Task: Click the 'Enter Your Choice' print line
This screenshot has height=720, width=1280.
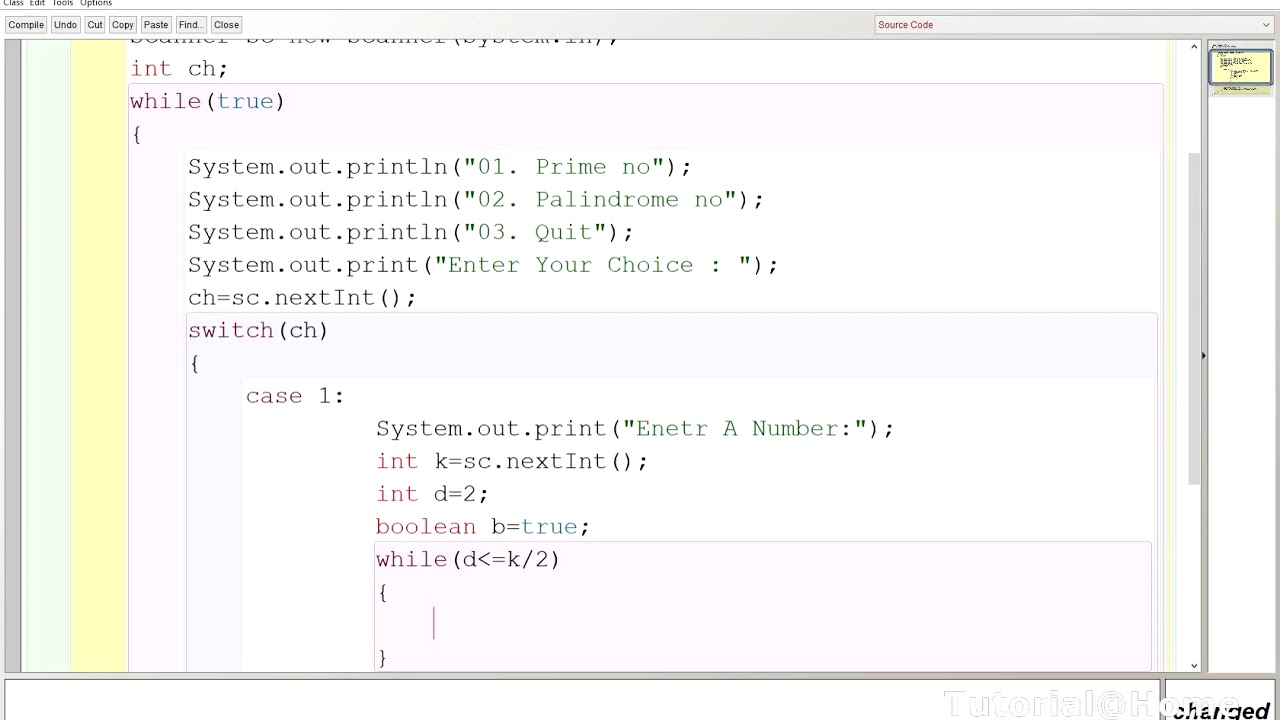Action: [x=483, y=265]
